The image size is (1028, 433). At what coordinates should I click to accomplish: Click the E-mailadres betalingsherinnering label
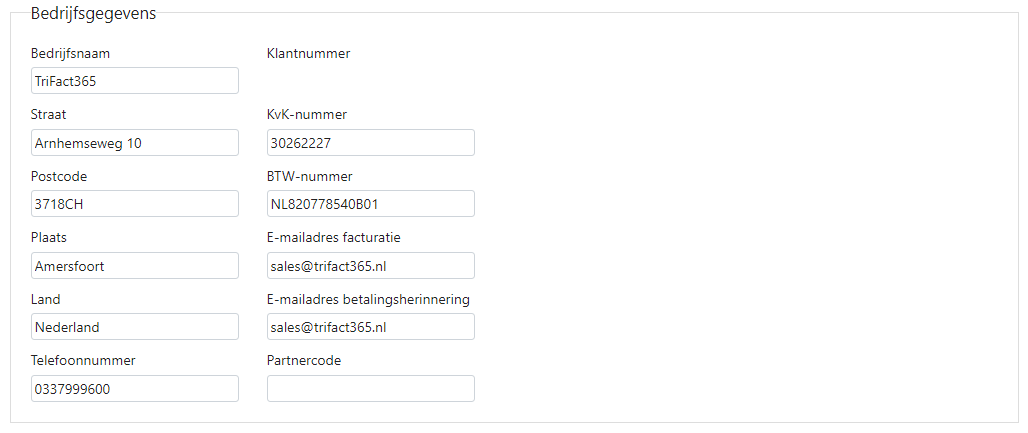368,299
